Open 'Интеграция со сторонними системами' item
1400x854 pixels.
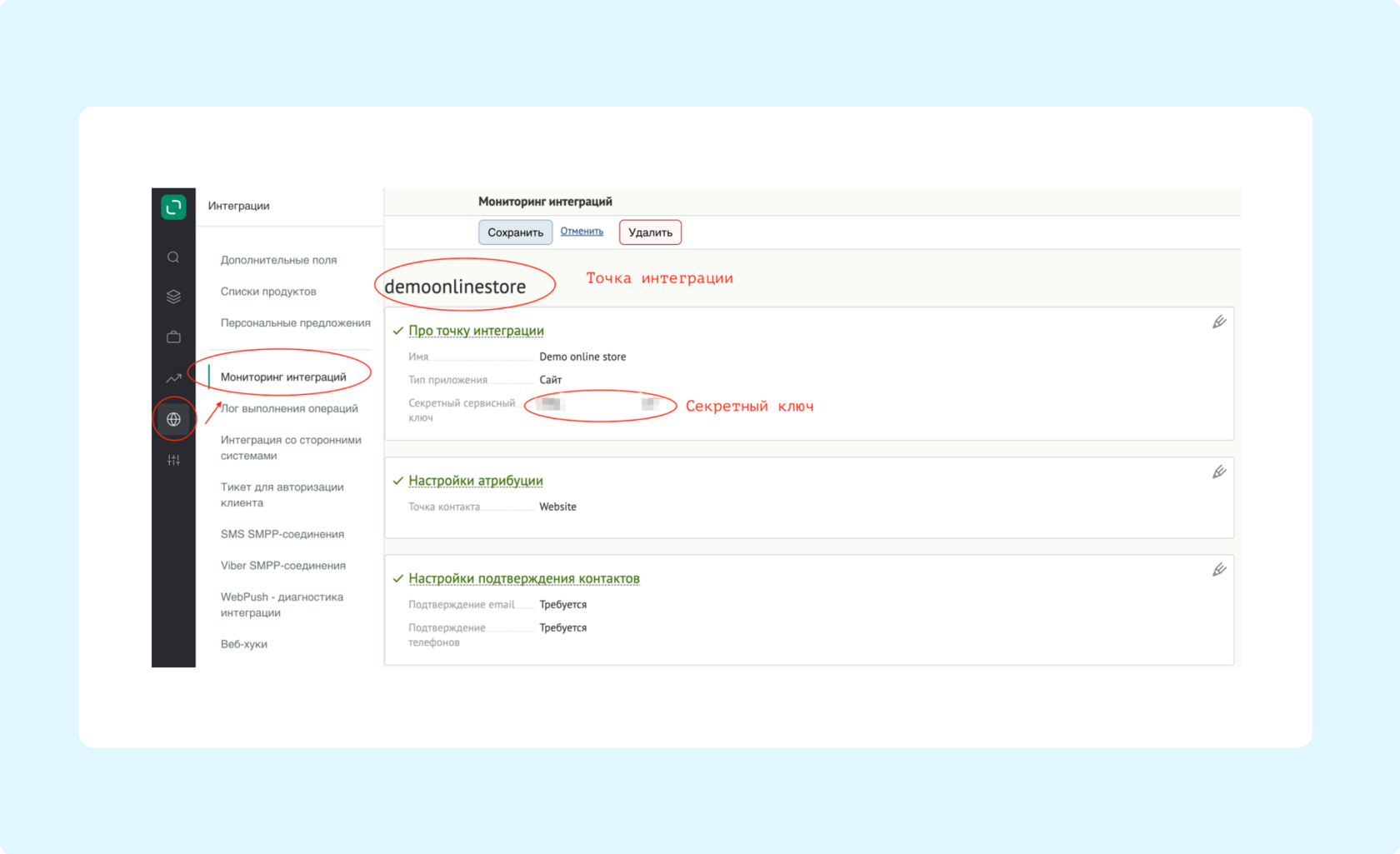[291, 447]
